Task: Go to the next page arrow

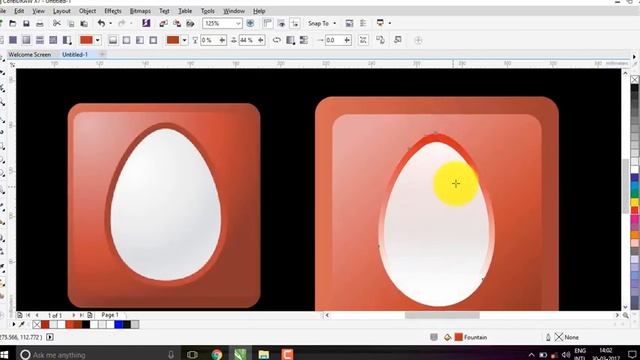Action: (x=73, y=315)
